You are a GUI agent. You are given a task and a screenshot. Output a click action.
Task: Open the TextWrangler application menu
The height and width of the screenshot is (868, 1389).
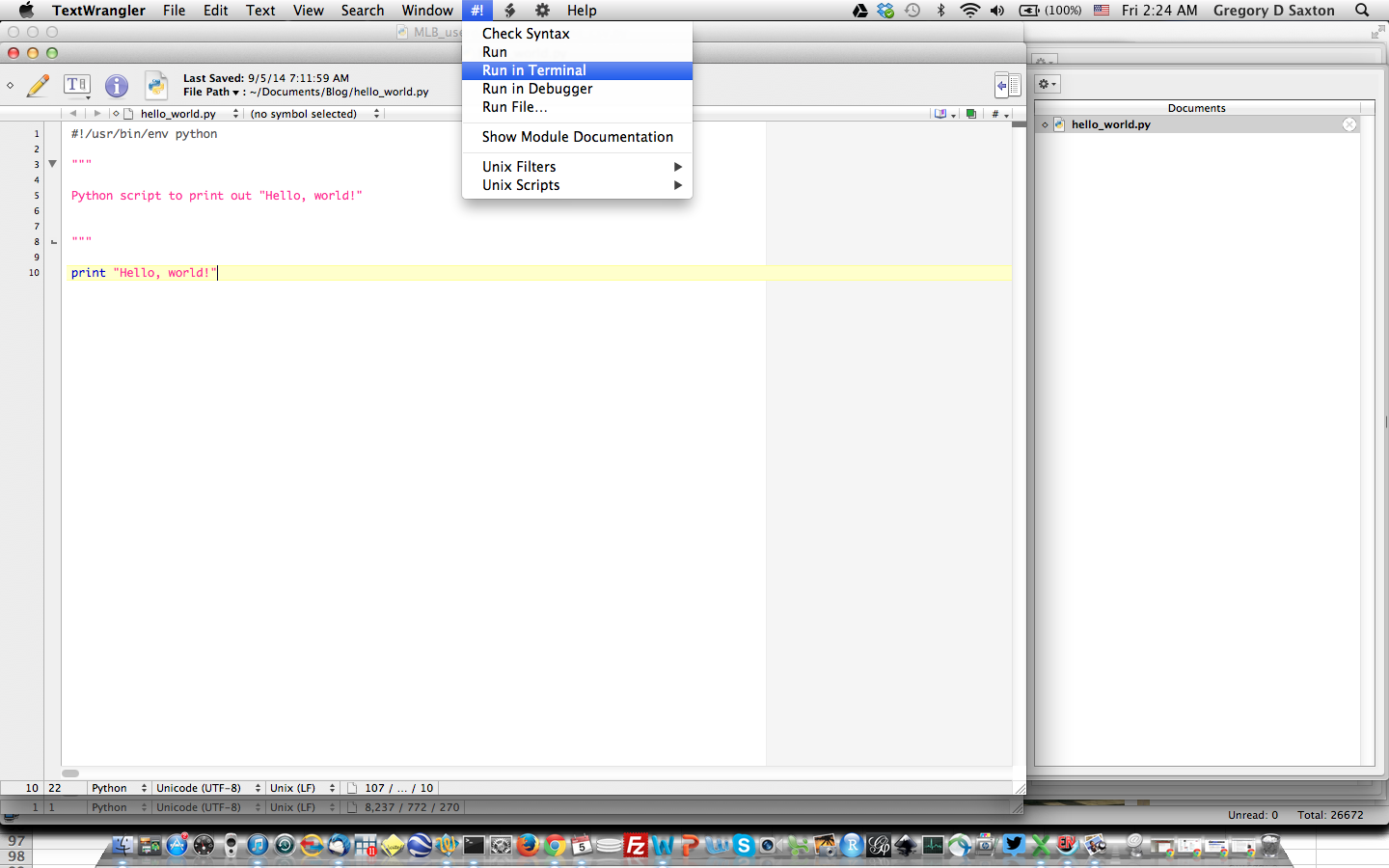(x=98, y=10)
